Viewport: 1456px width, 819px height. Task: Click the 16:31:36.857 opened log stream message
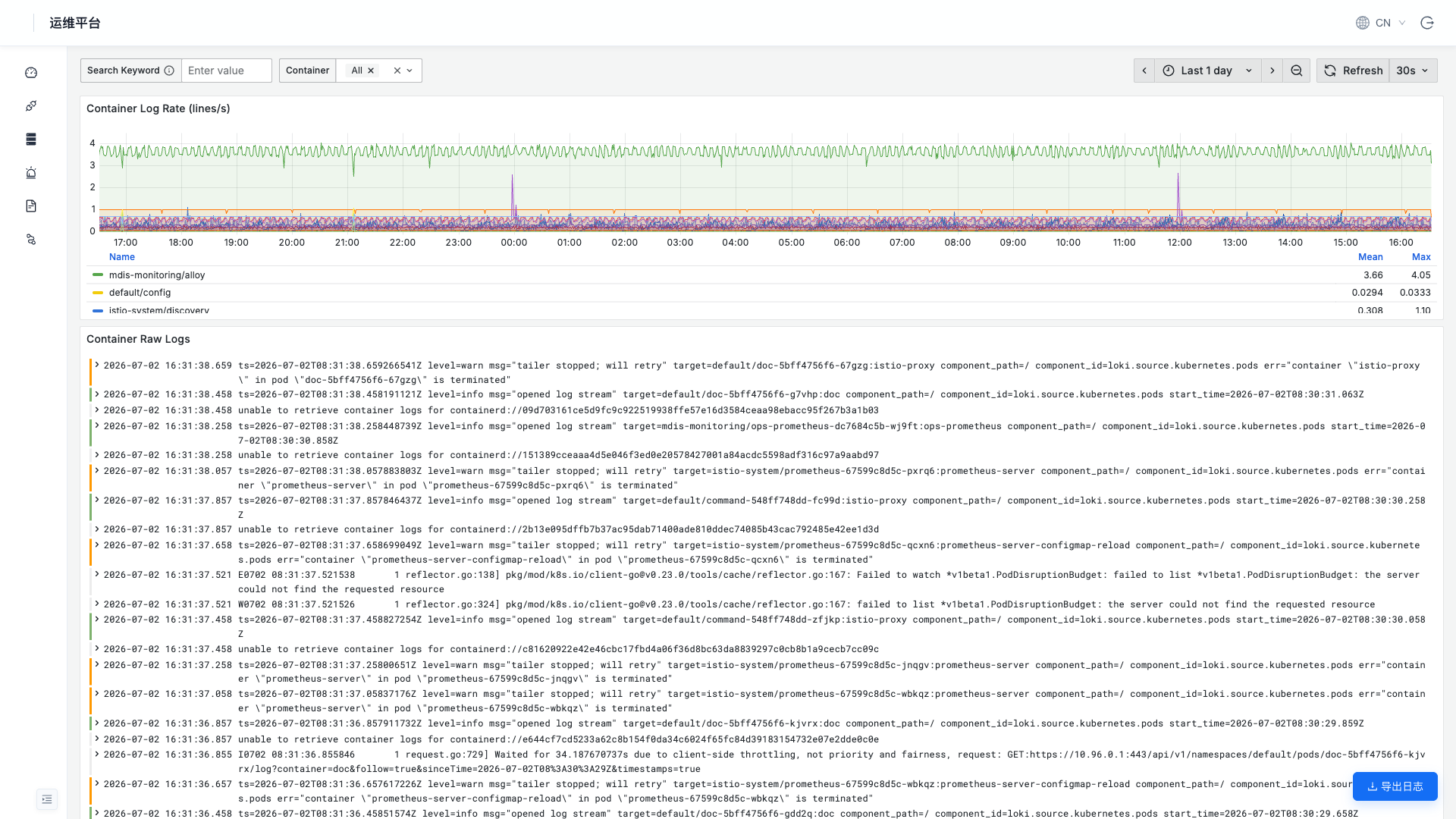801,723
